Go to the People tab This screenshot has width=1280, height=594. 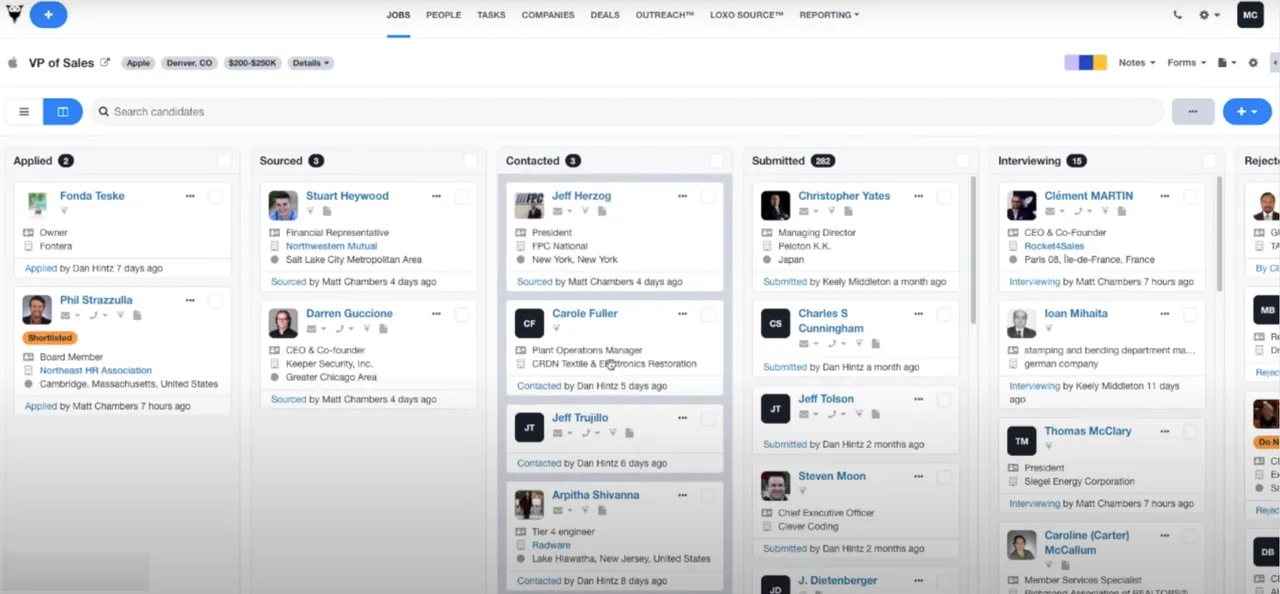443,15
